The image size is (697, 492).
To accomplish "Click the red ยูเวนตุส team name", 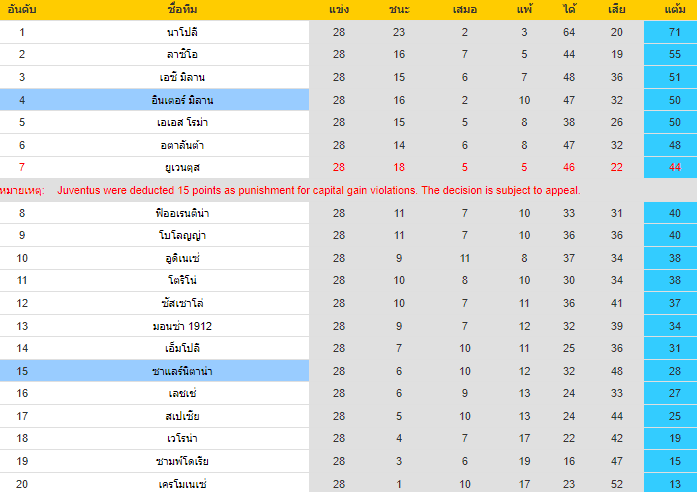I will click(182, 167).
